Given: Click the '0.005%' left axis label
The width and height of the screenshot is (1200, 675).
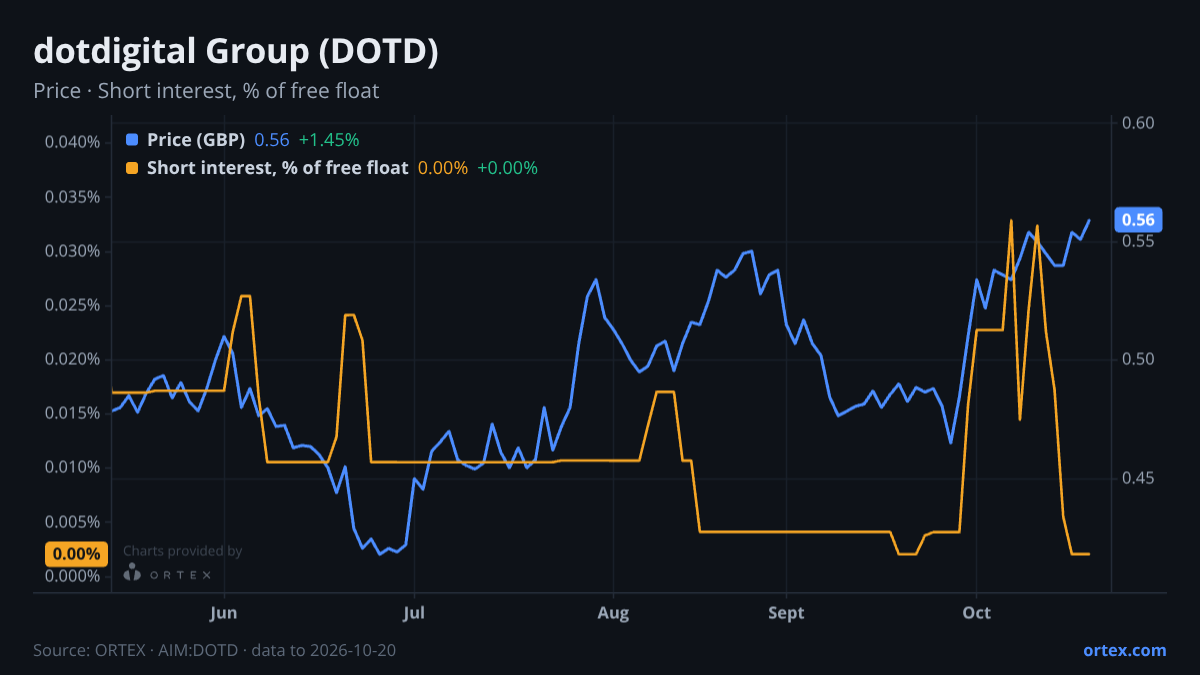Looking at the screenshot, I should click(73, 522).
